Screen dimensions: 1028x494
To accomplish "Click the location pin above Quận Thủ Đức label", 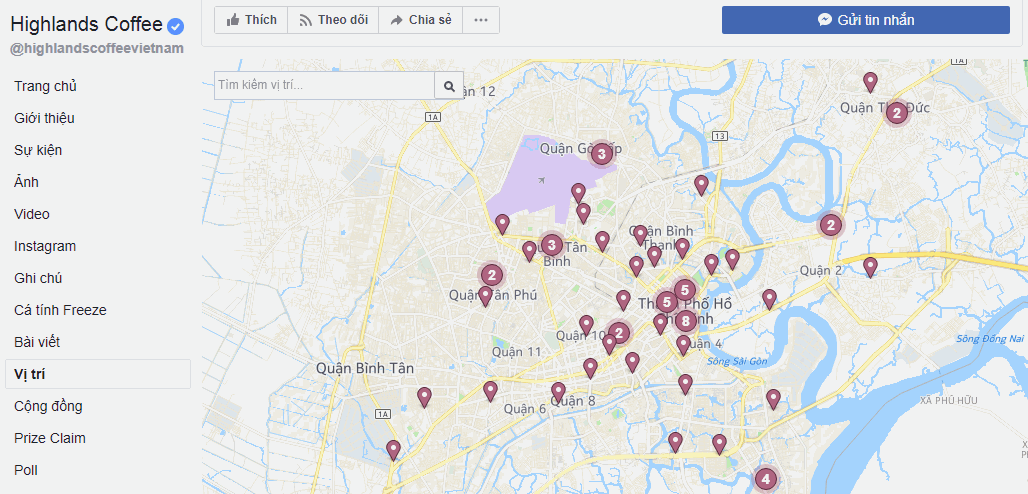I will tap(870, 82).
